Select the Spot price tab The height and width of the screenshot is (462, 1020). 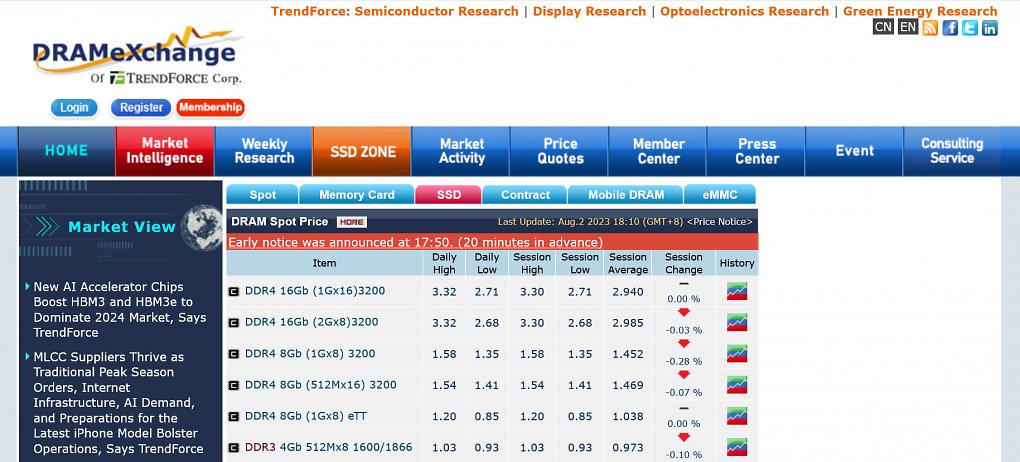262,195
